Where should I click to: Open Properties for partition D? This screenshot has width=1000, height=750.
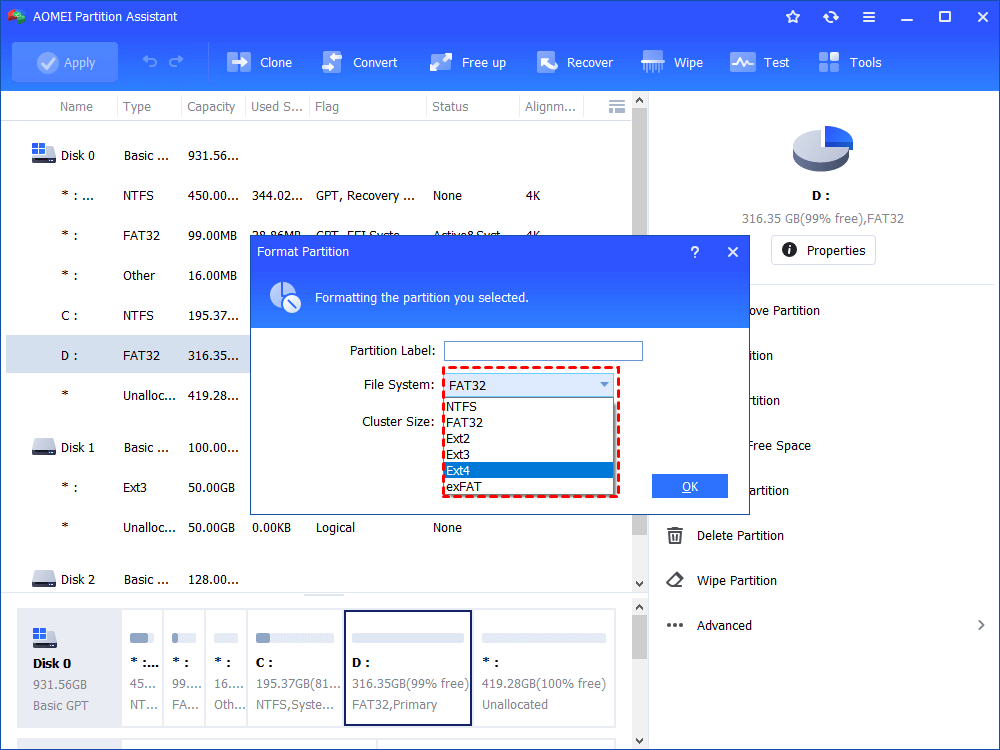(x=823, y=251)
